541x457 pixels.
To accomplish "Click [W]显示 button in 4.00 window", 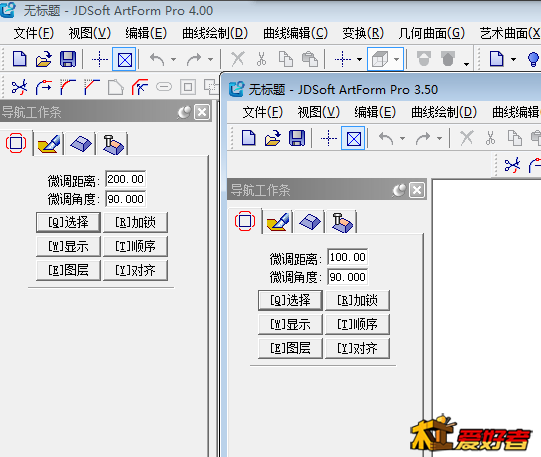I will 68,246.
